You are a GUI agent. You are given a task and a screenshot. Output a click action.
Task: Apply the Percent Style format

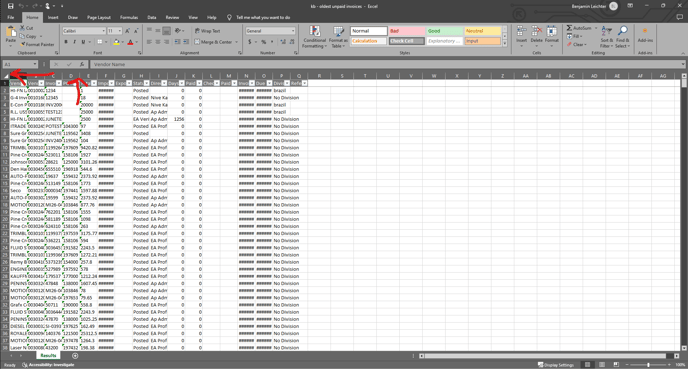pos(264,42)
